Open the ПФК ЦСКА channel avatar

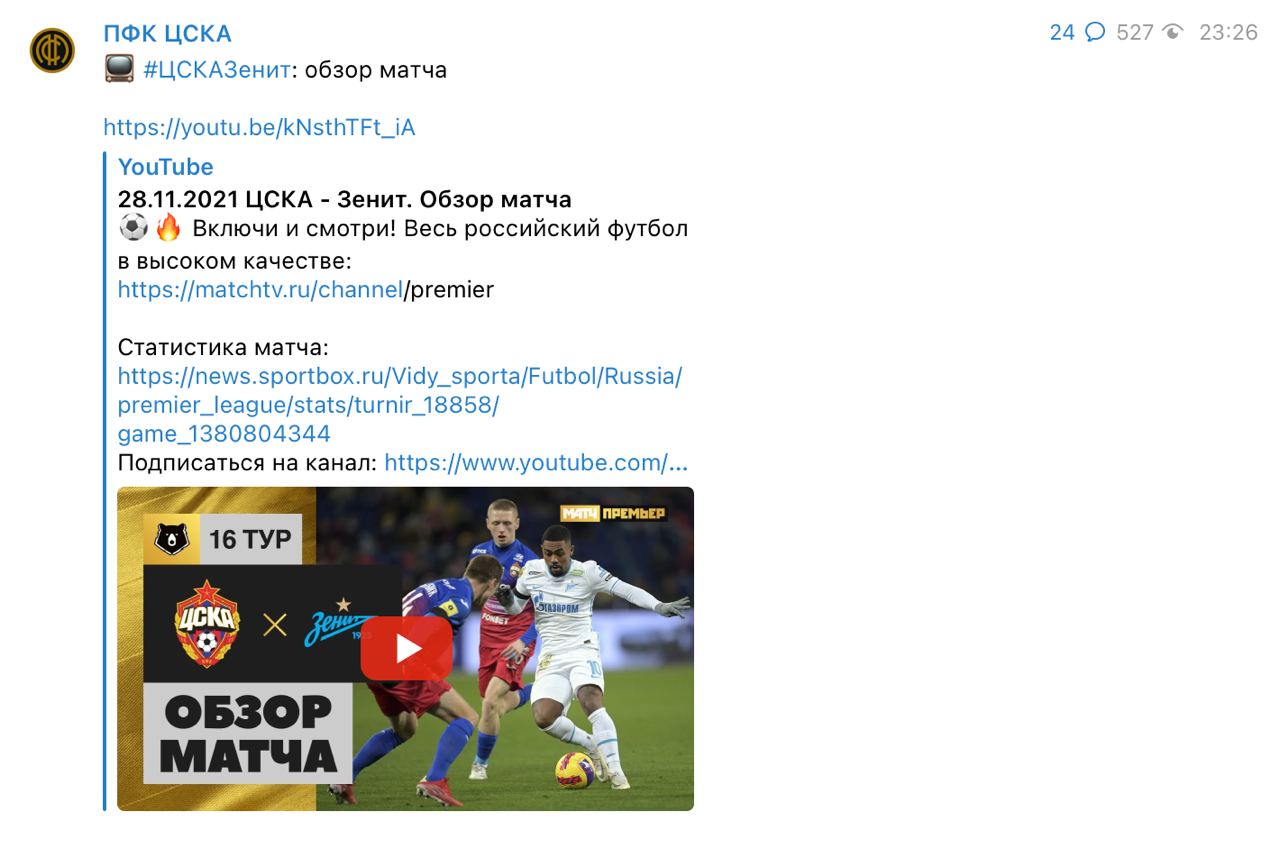coord(53,50)
